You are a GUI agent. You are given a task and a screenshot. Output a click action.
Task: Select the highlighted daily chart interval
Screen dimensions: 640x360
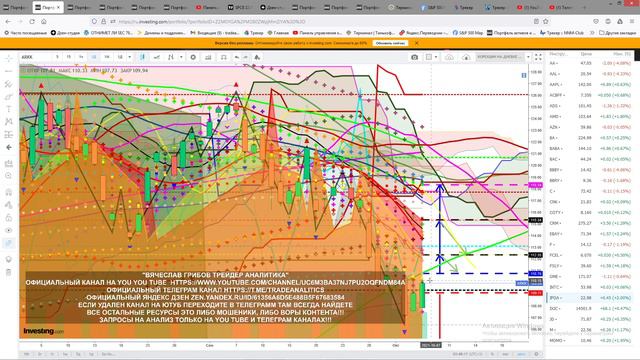94,57
